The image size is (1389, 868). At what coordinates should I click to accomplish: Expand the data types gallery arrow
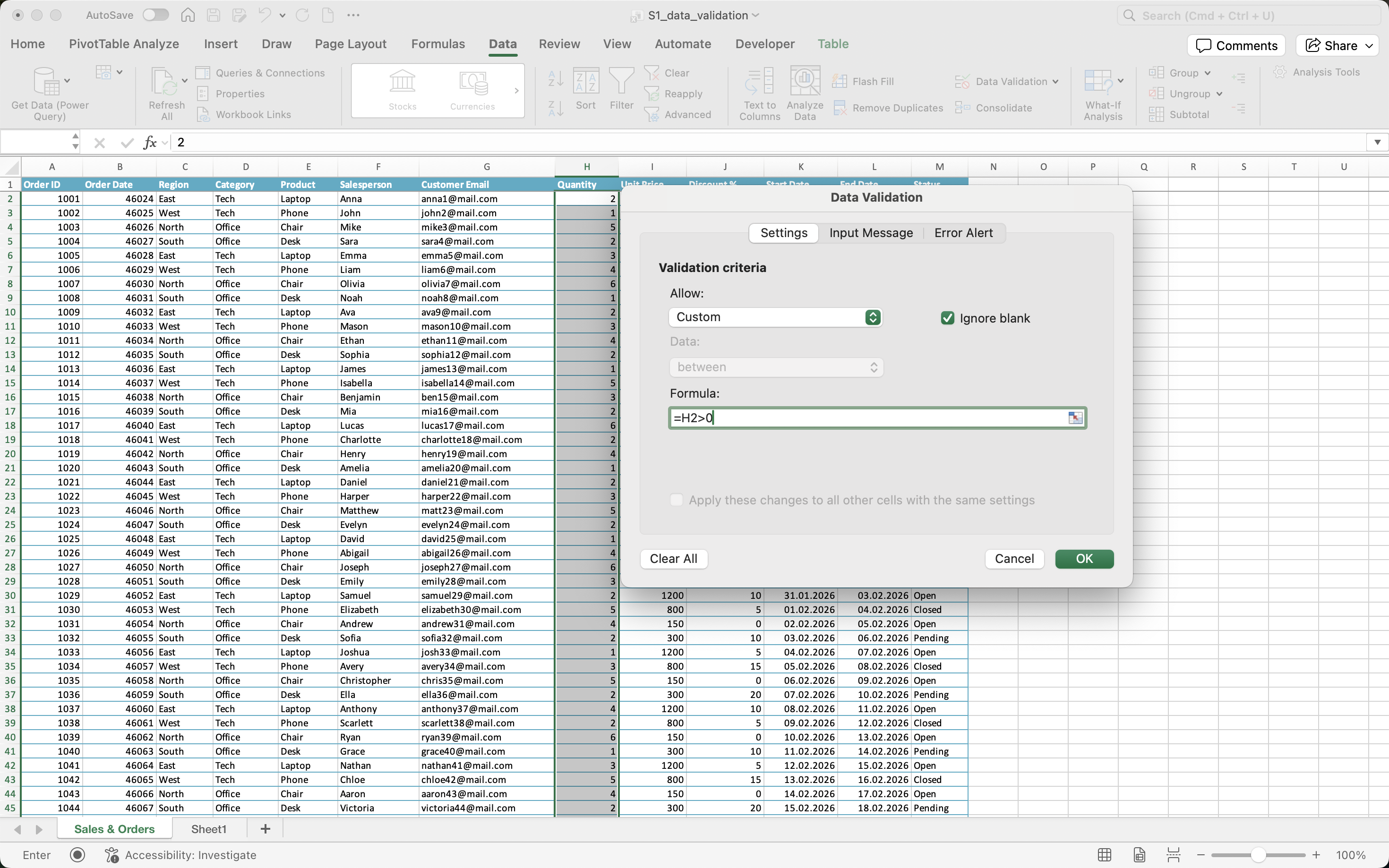[x=516, y=91]
